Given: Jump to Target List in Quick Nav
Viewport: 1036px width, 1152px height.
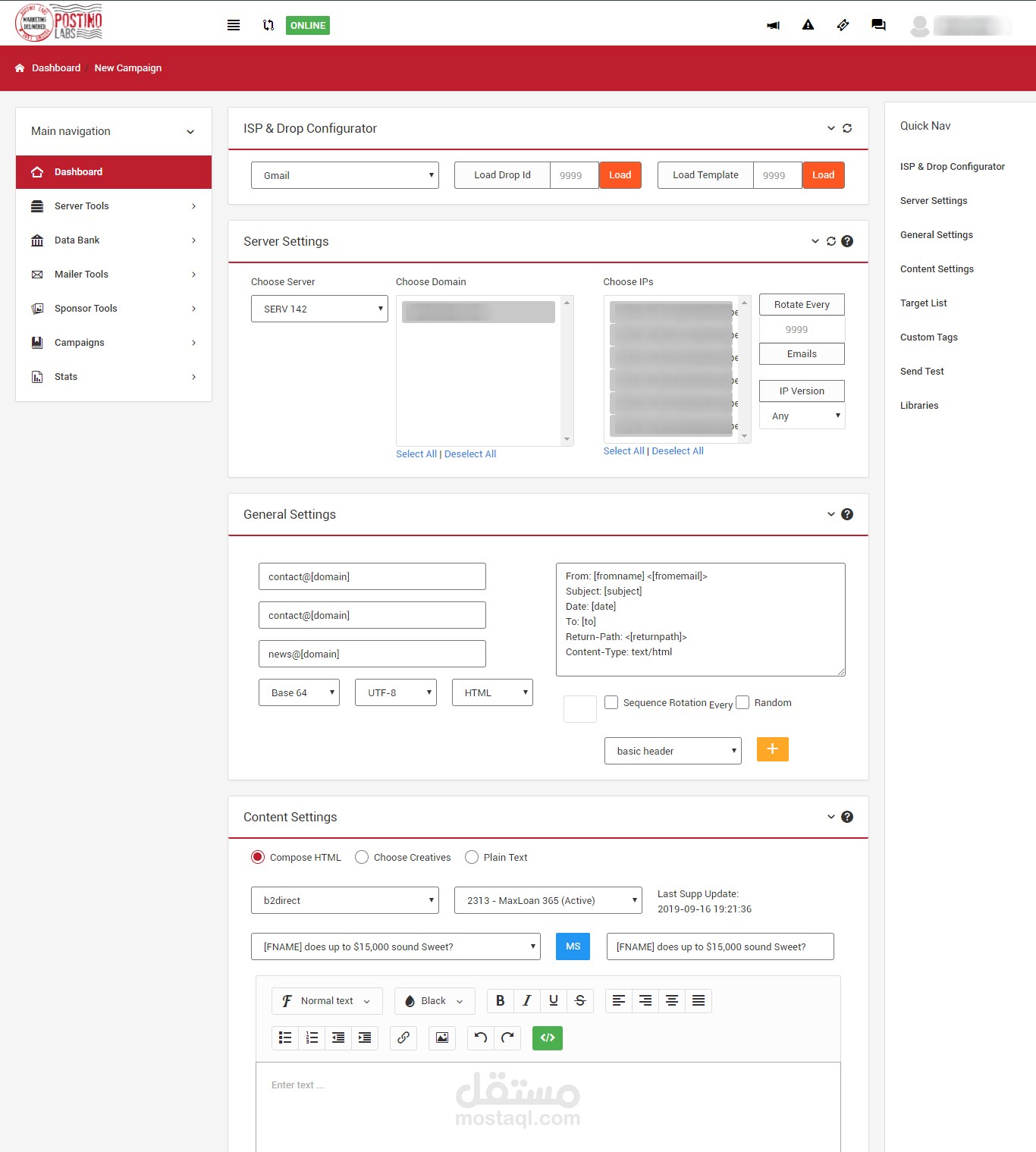Looking at the screenshot, I should 924,303.
